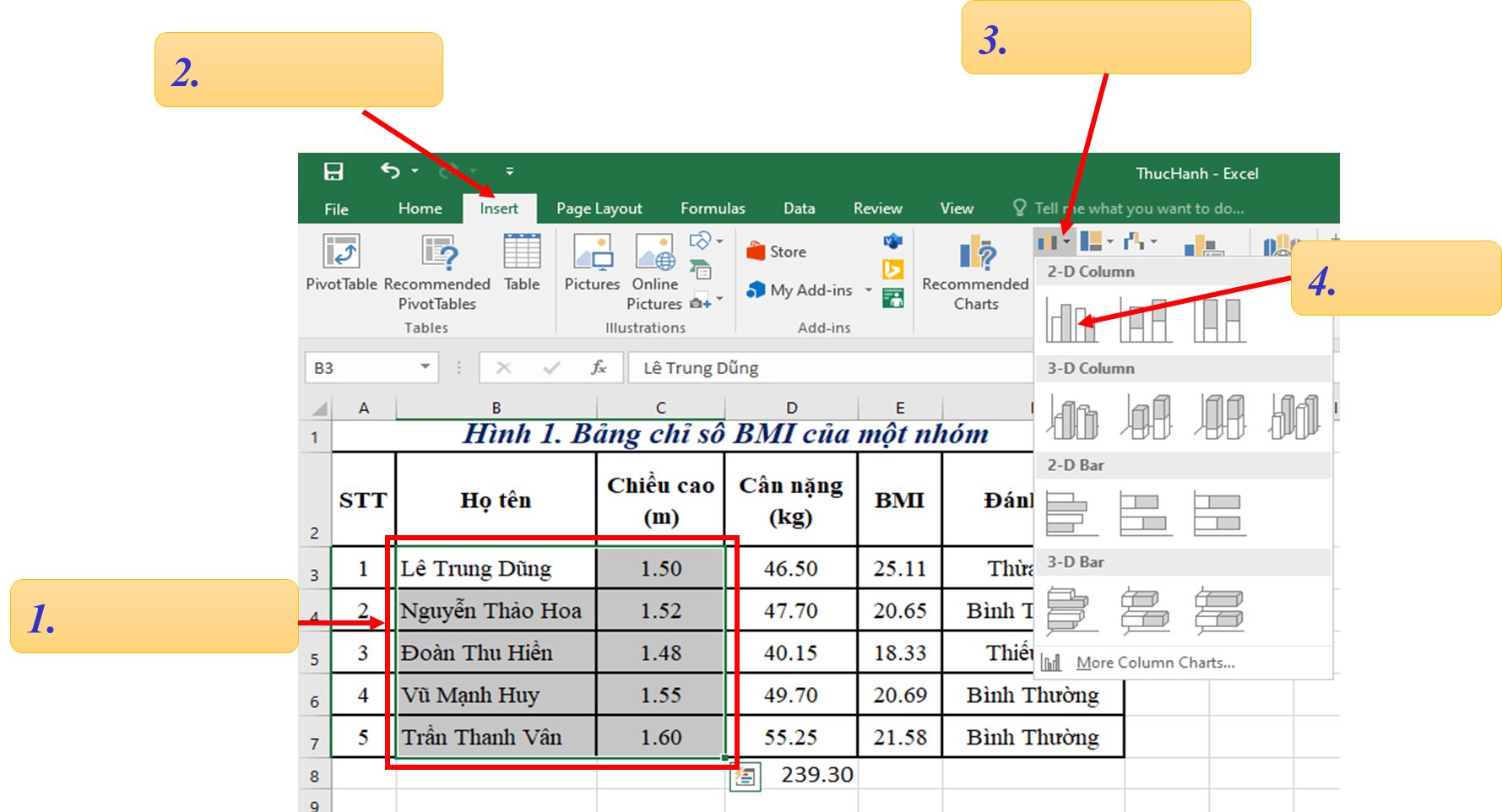Select the Insert ribbon tab

pos(499,208)
